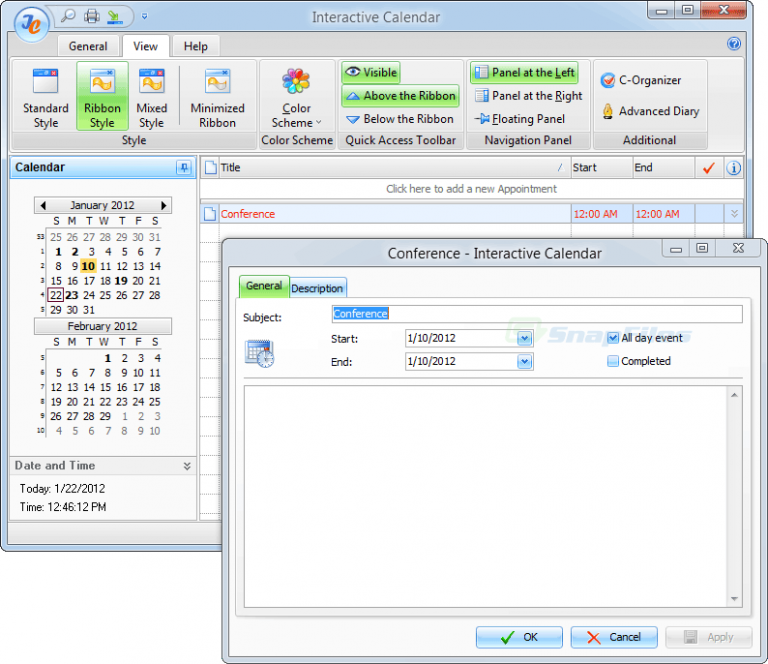Place toolbar Below the Ribbon
The image size is (768, 664).
[x=400, y=119]
